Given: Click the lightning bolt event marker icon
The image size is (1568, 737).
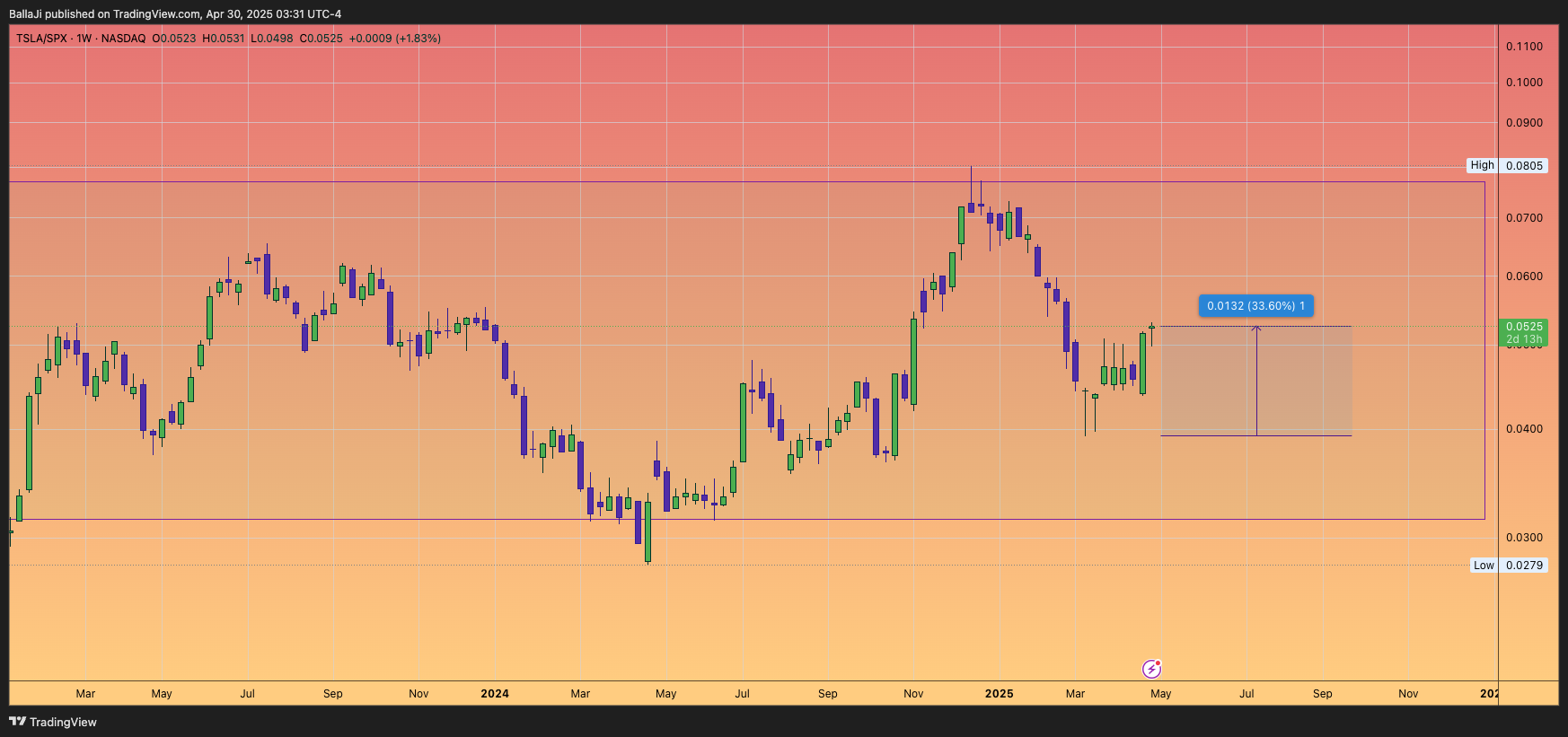Looking at the screenshot, I should (x=1151, y=669).
